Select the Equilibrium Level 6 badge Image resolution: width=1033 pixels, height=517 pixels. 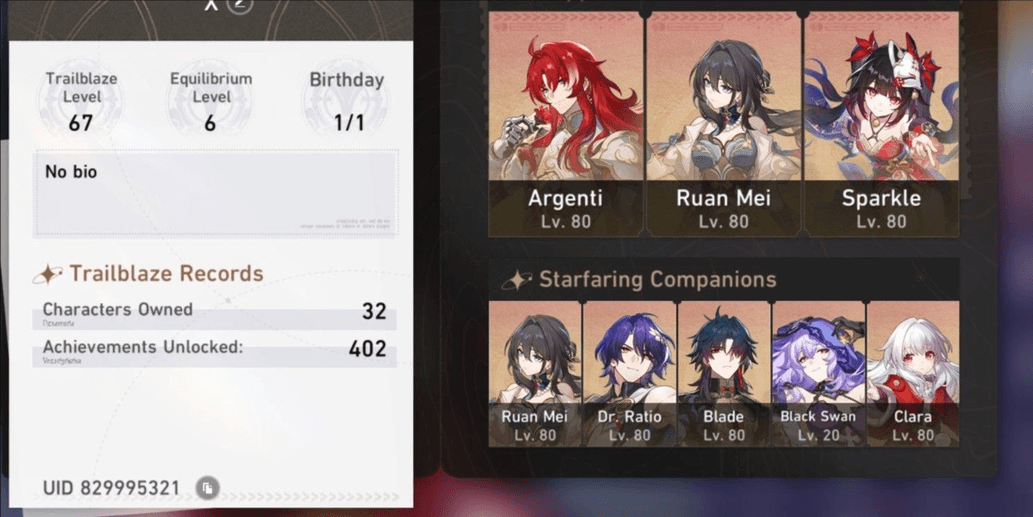coord(210,101)
